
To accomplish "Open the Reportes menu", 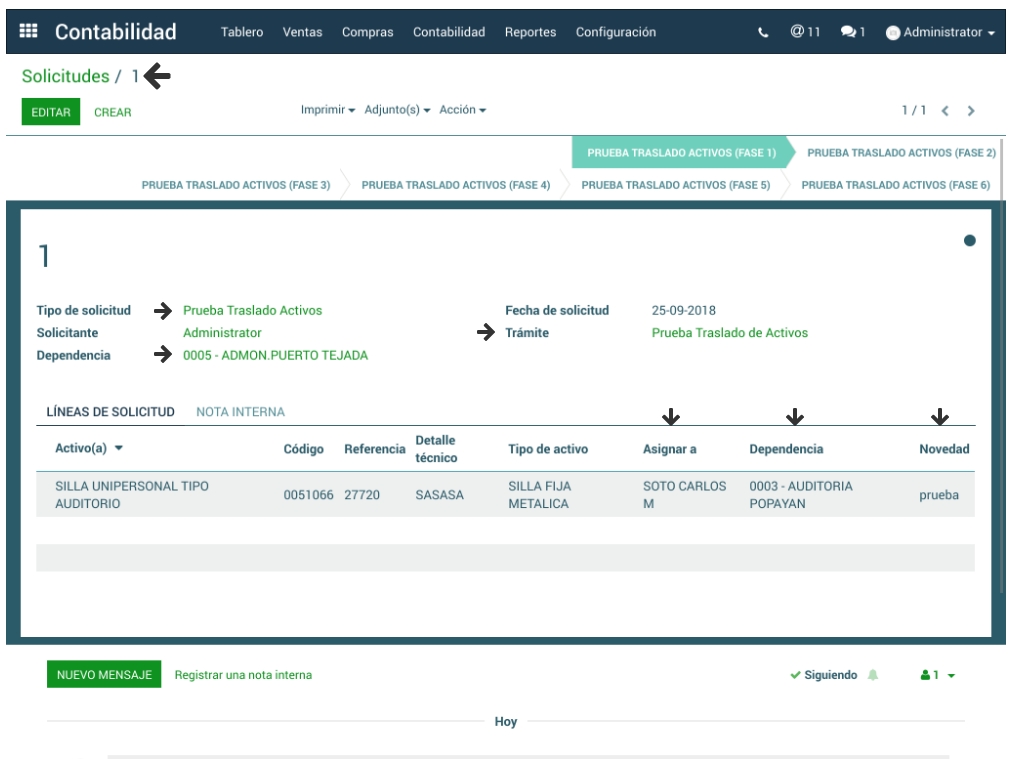I will pyautogui.click(x=530, y=32).
